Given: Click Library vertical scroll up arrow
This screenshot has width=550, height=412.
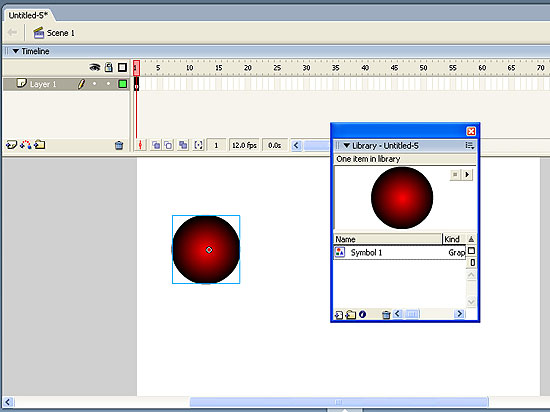Looking at the screenshot, I should click(471, 275).
